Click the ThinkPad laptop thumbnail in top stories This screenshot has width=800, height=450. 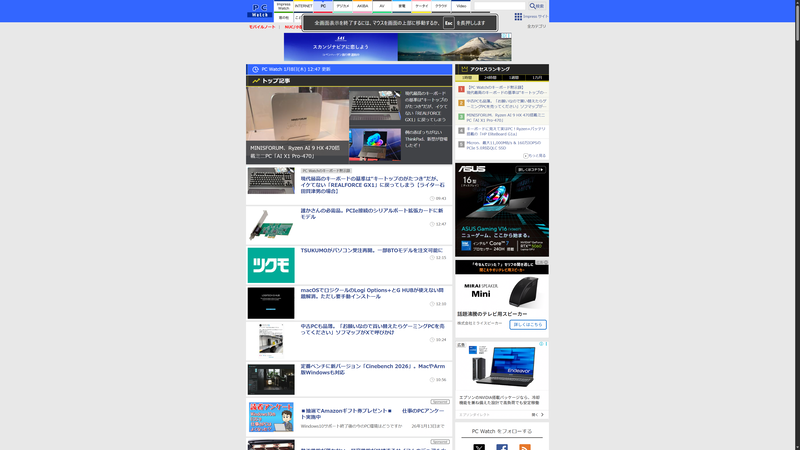(375, 144)
